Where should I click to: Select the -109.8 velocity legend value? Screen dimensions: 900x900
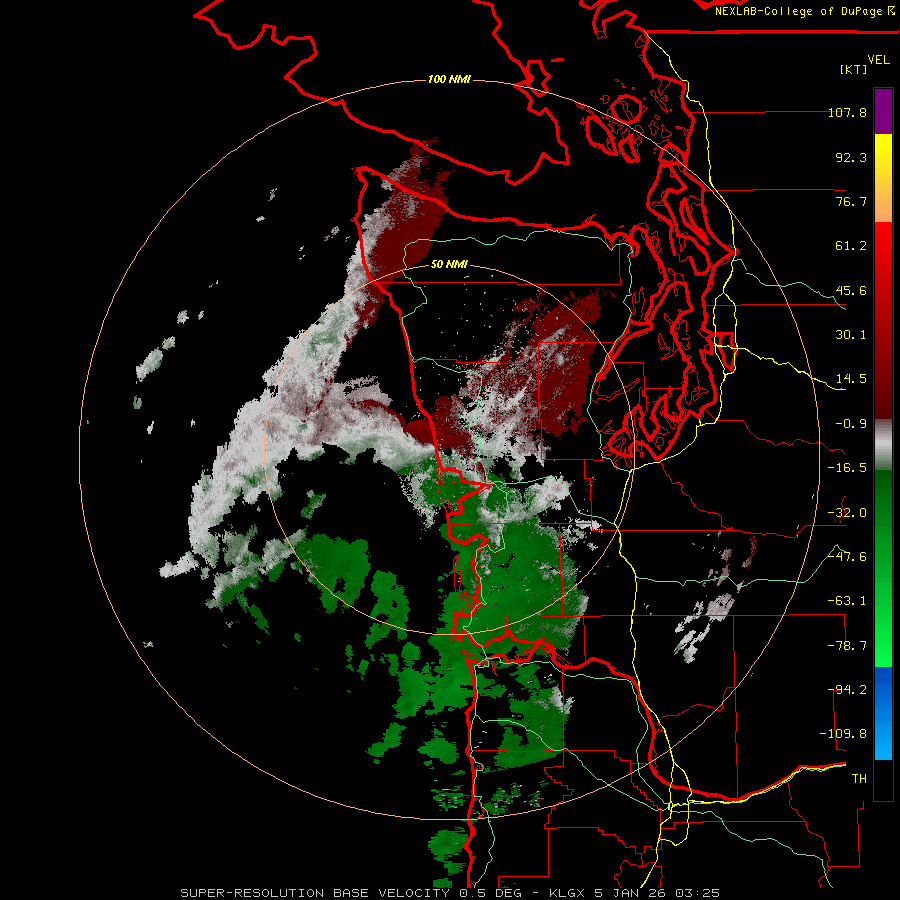(x=843, y=734)
